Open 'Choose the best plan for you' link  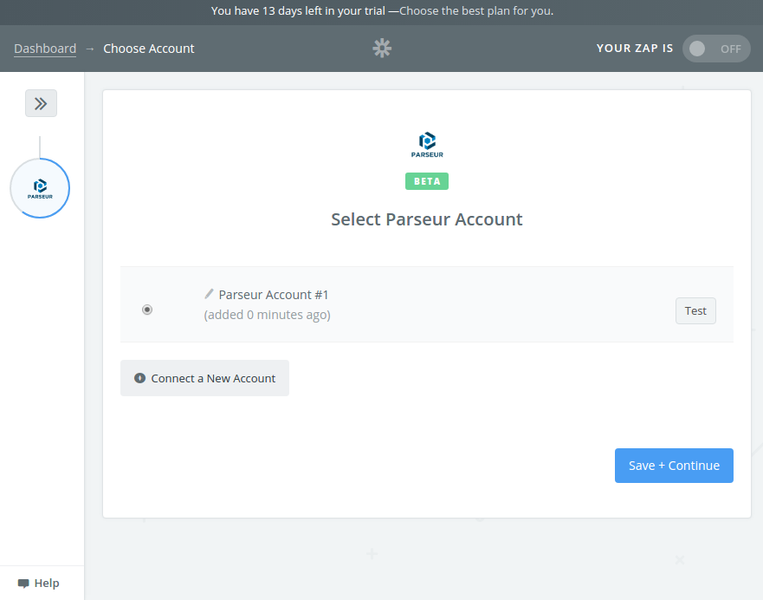click(x=476, y=11)
